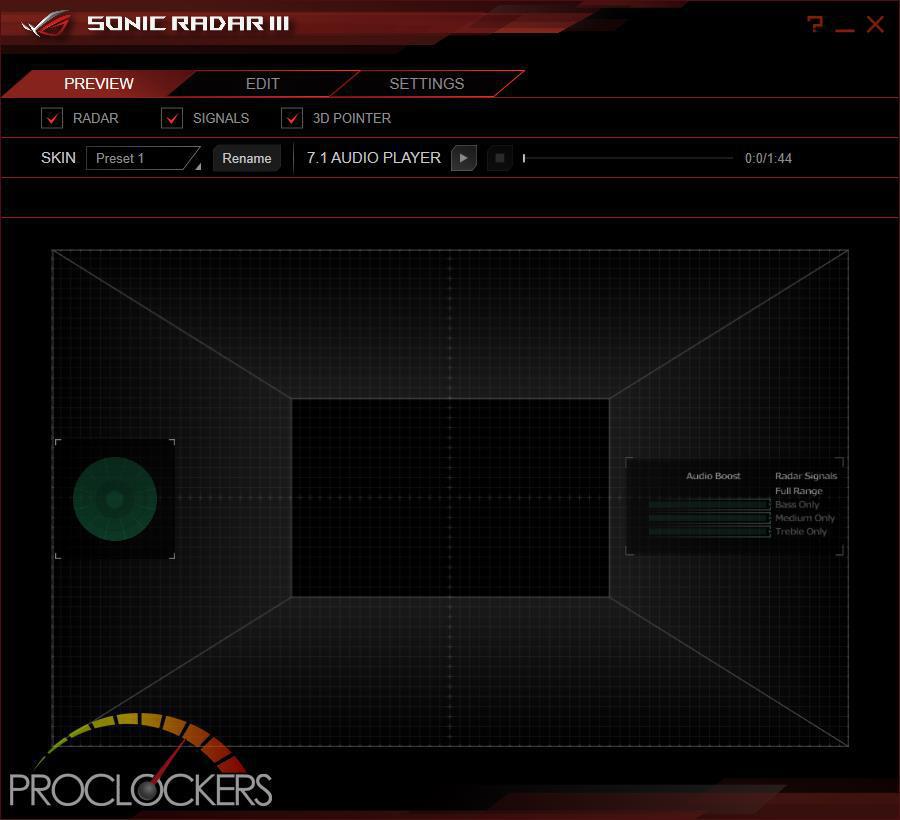Open the SETTINGS tab

(426, 84)
